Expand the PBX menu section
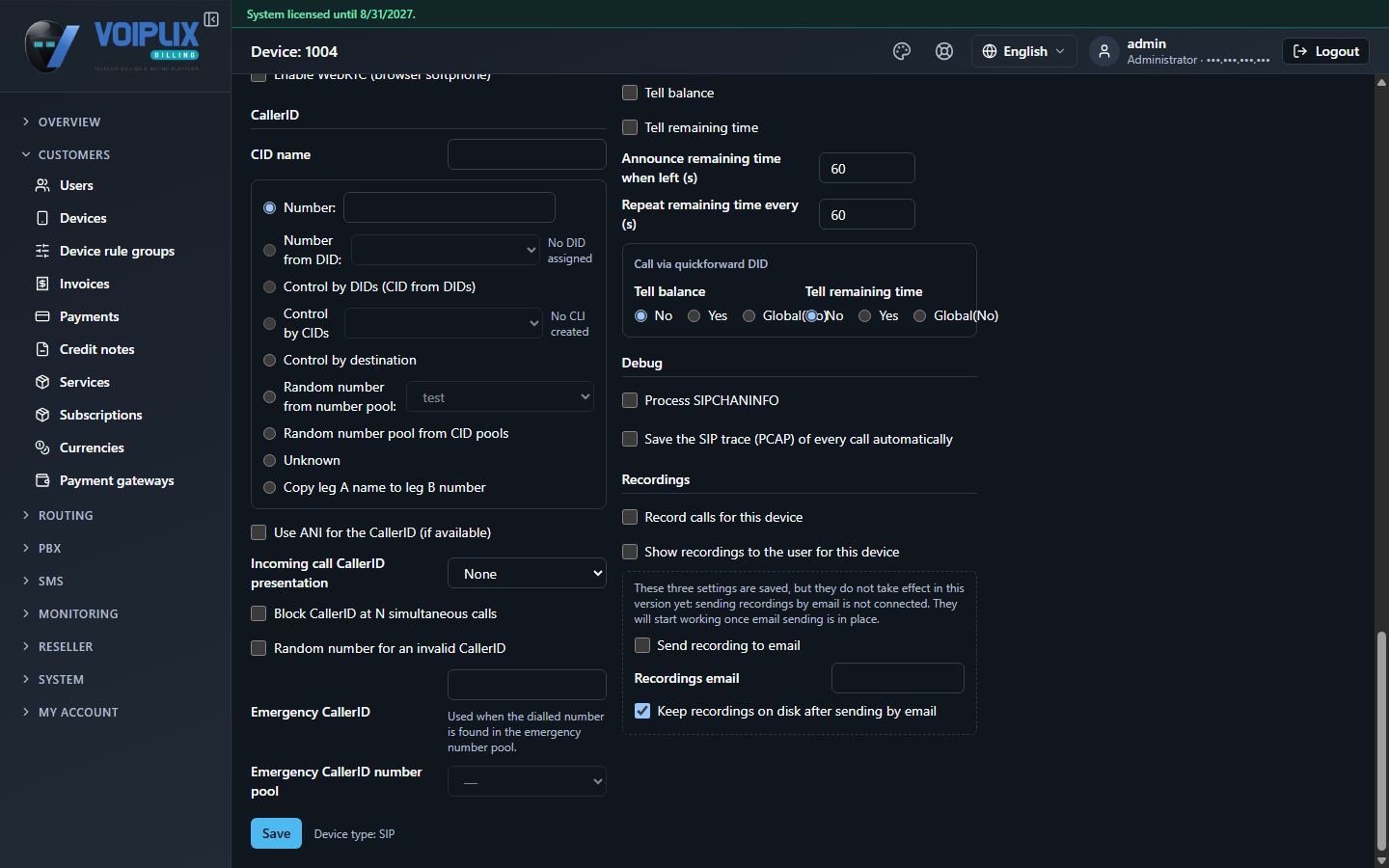This screenshot has width=1389, height=868. [x=49, y=548]
